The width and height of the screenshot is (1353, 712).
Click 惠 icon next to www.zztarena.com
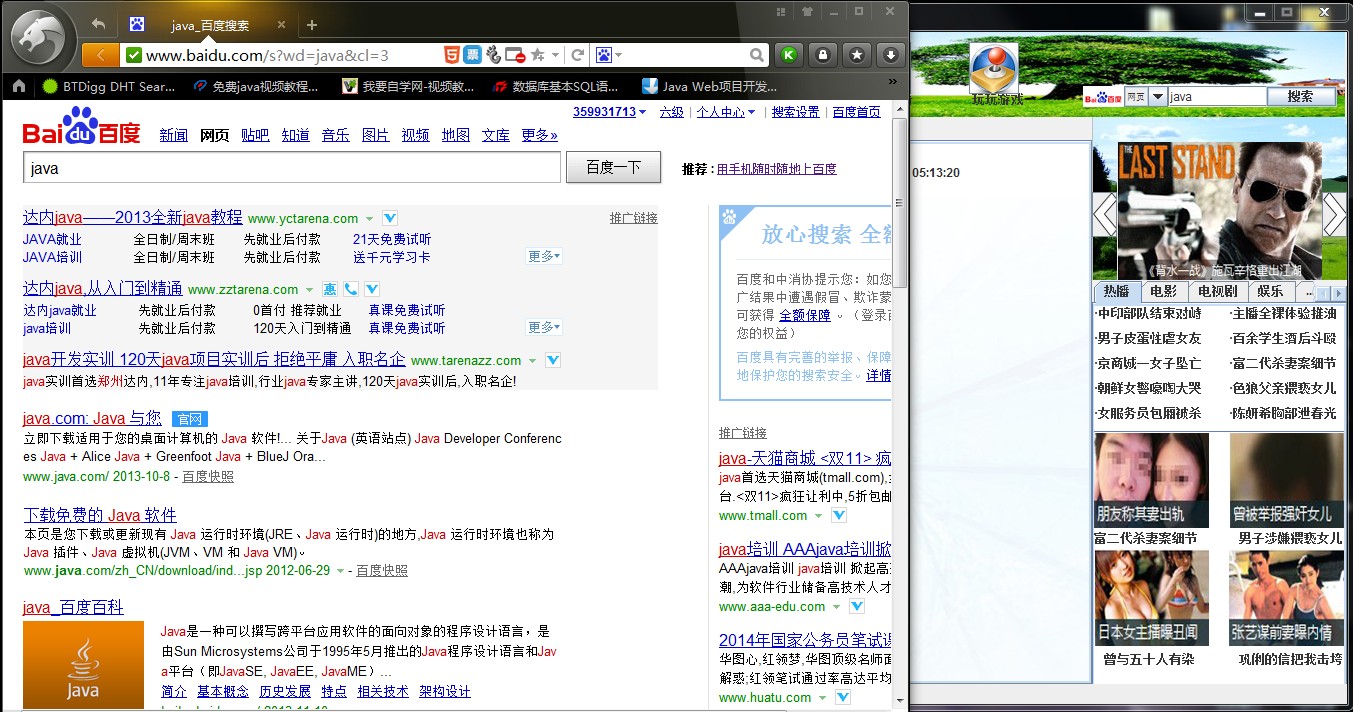pos(330,289)
